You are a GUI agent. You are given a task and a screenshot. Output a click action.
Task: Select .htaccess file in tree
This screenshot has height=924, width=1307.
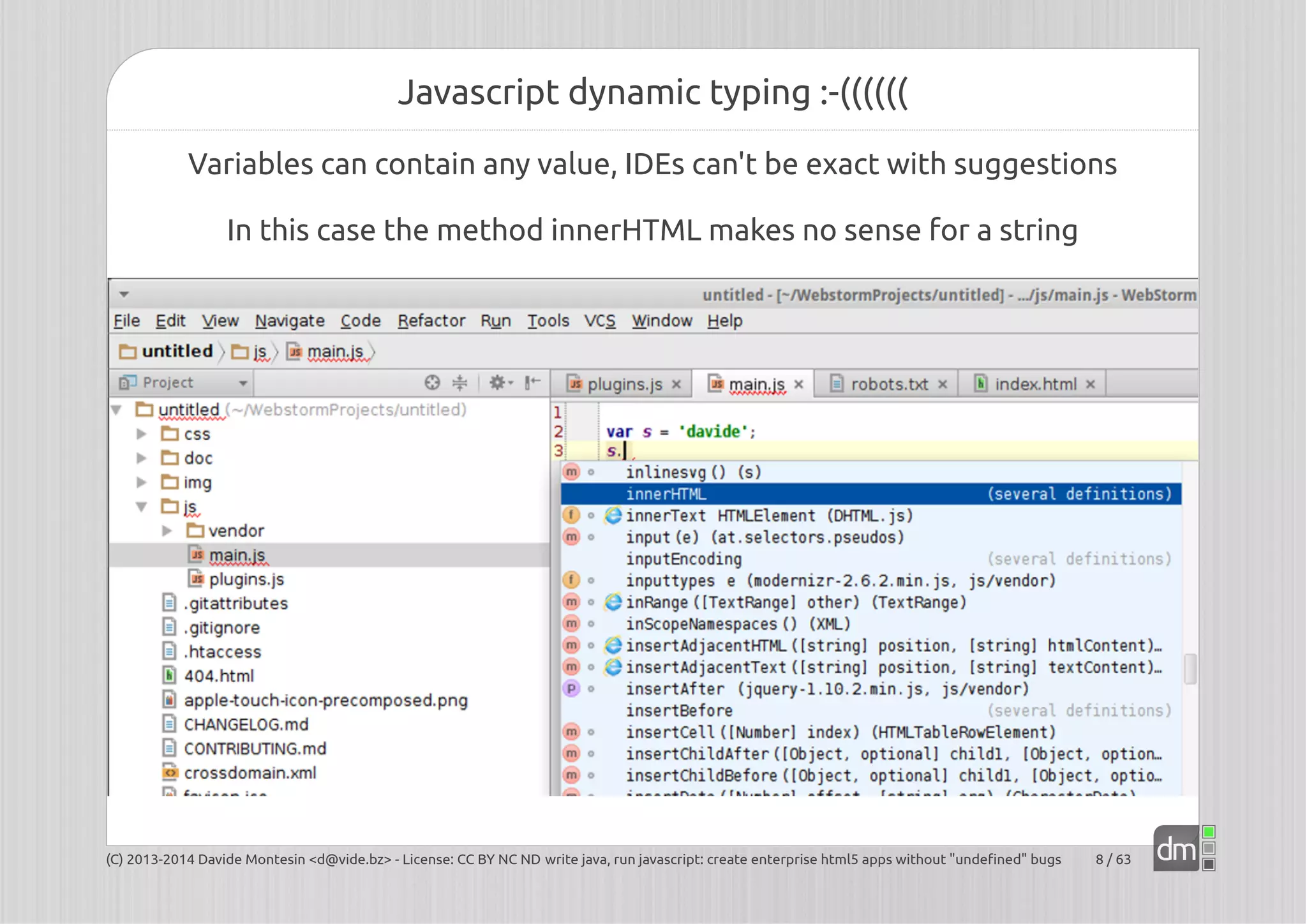212,652
